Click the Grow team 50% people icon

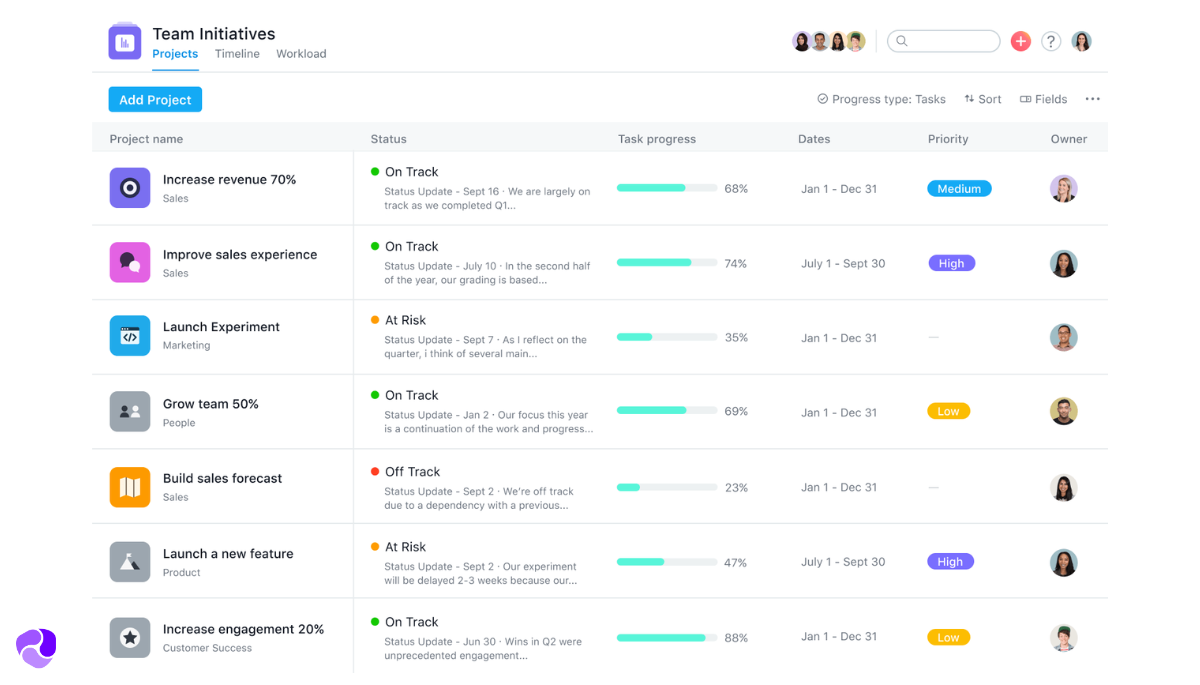point(130,411)
